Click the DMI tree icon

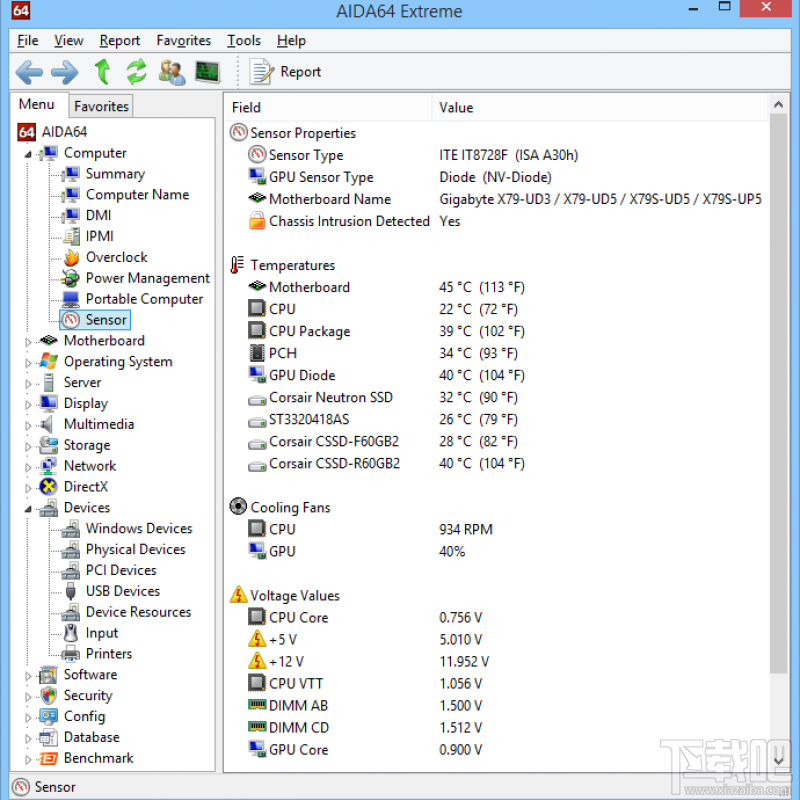tap(70, 215)
